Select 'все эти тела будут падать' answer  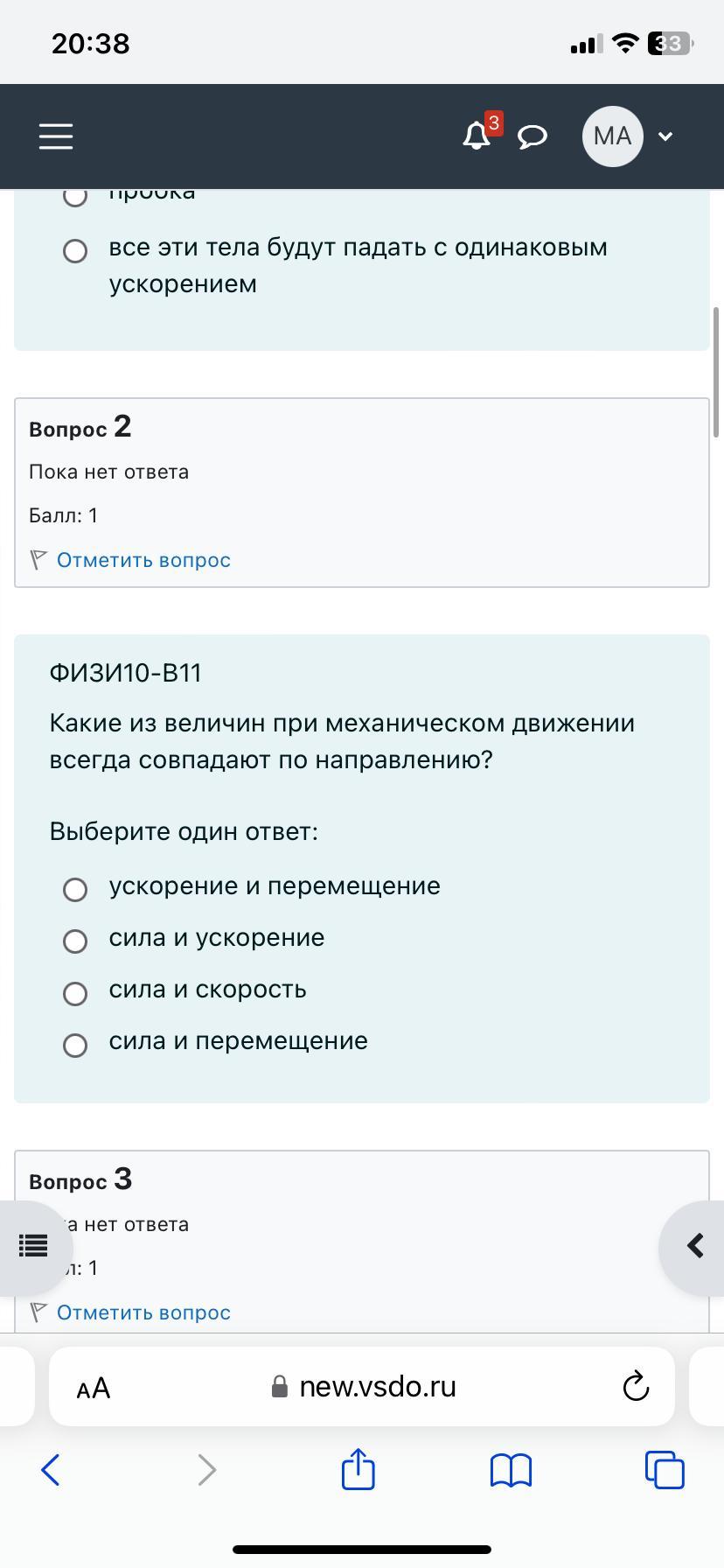(75, 251)
